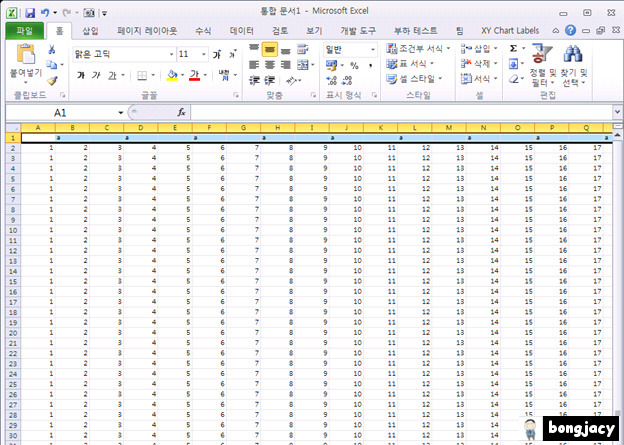624x445 pixels.
Task: Click the text Orientation icon
Action: (x=291, y=80)
